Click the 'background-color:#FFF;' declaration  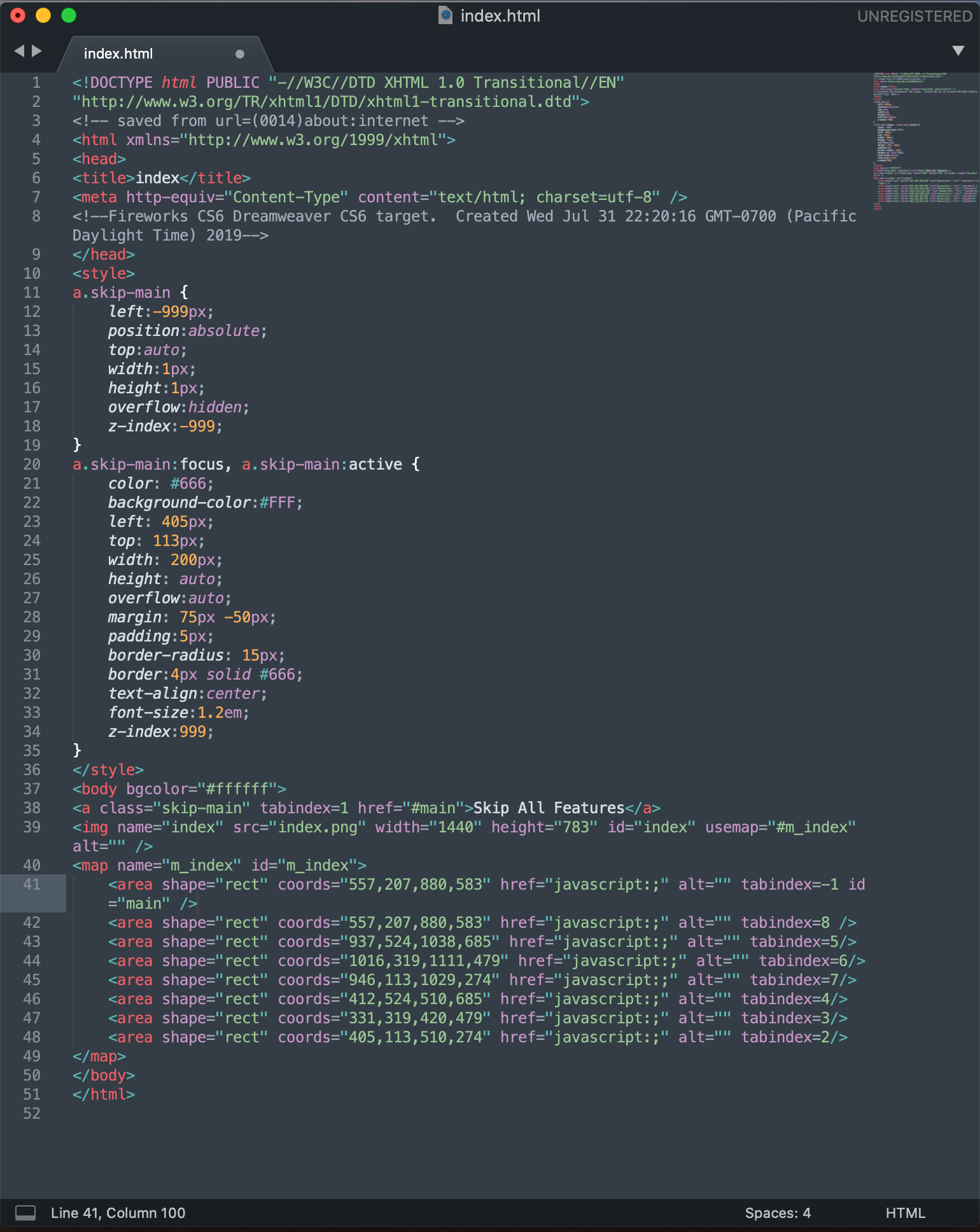(x=206, y=503)
